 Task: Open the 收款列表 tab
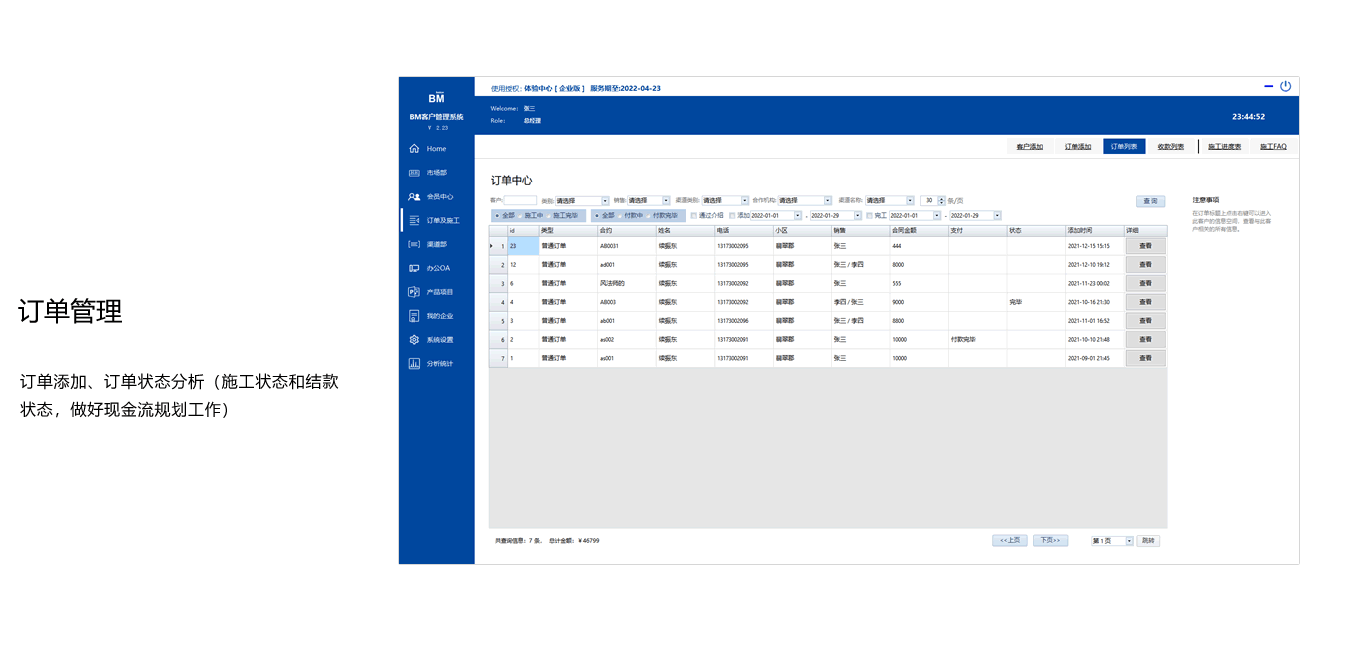click(1170, 147)
